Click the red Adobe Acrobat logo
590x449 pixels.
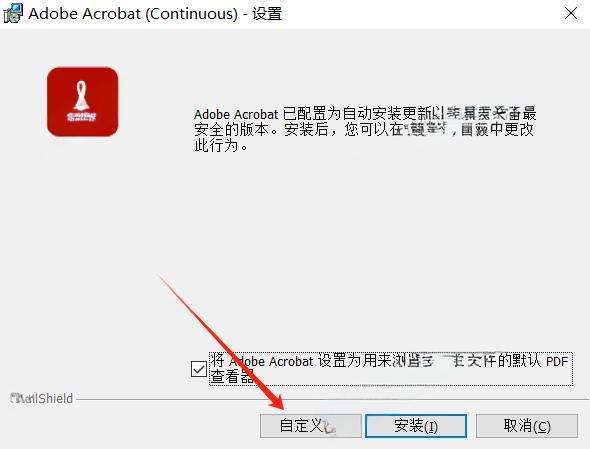click(82, 102)
